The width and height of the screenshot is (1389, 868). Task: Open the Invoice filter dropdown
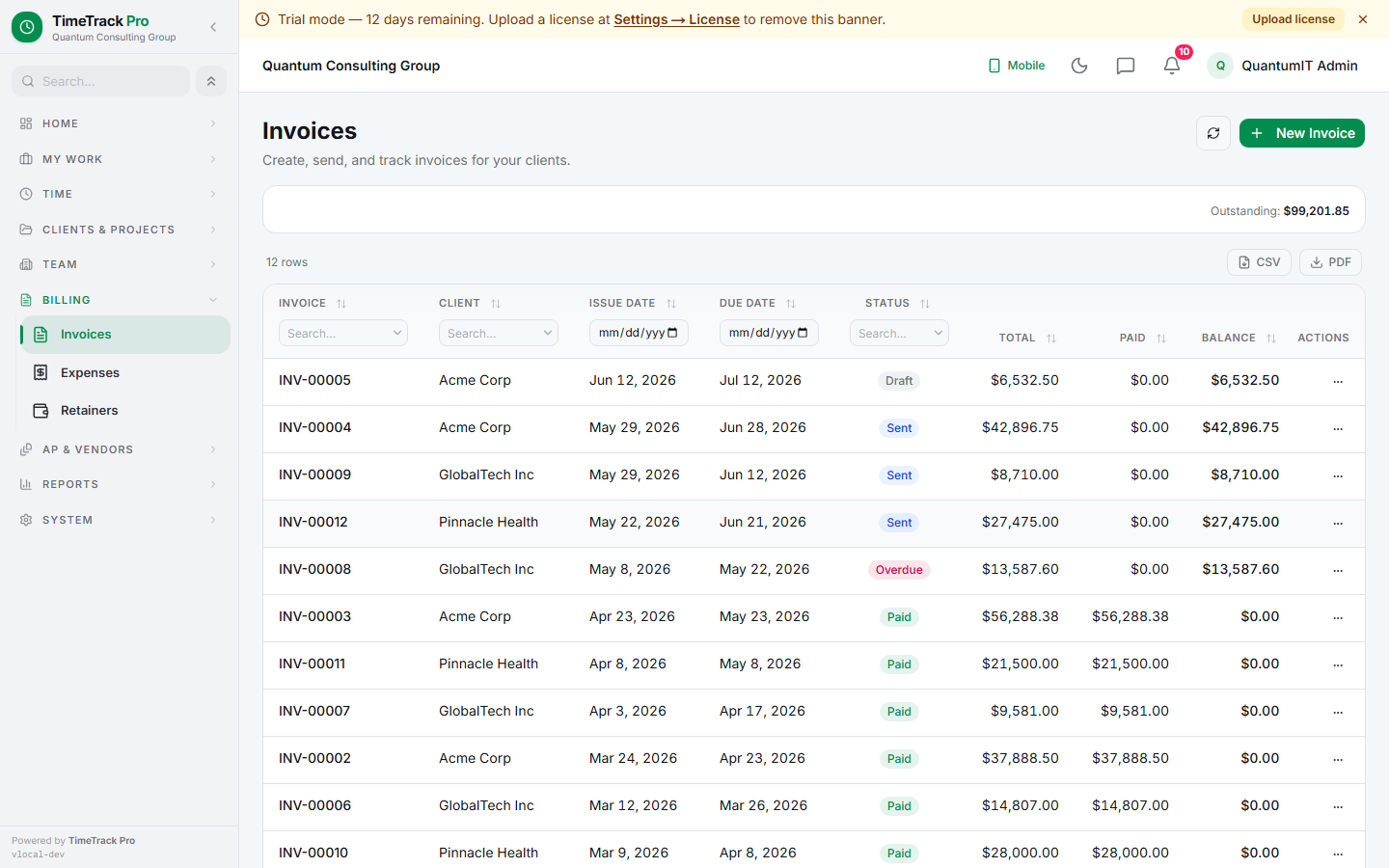pyautogui.click(x=343, y=333)
